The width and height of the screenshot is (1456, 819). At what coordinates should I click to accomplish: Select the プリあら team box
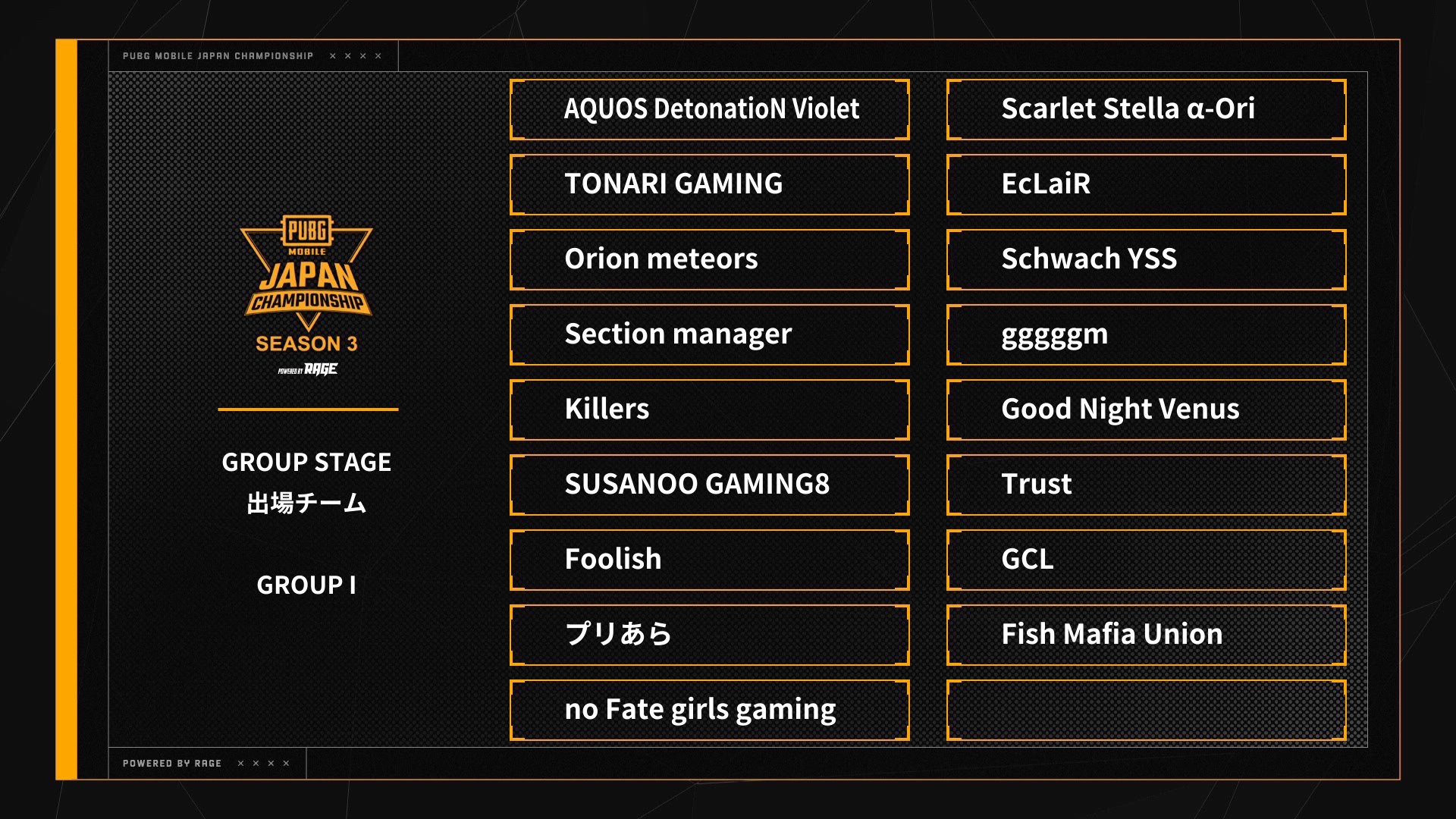tap(709, 635)
